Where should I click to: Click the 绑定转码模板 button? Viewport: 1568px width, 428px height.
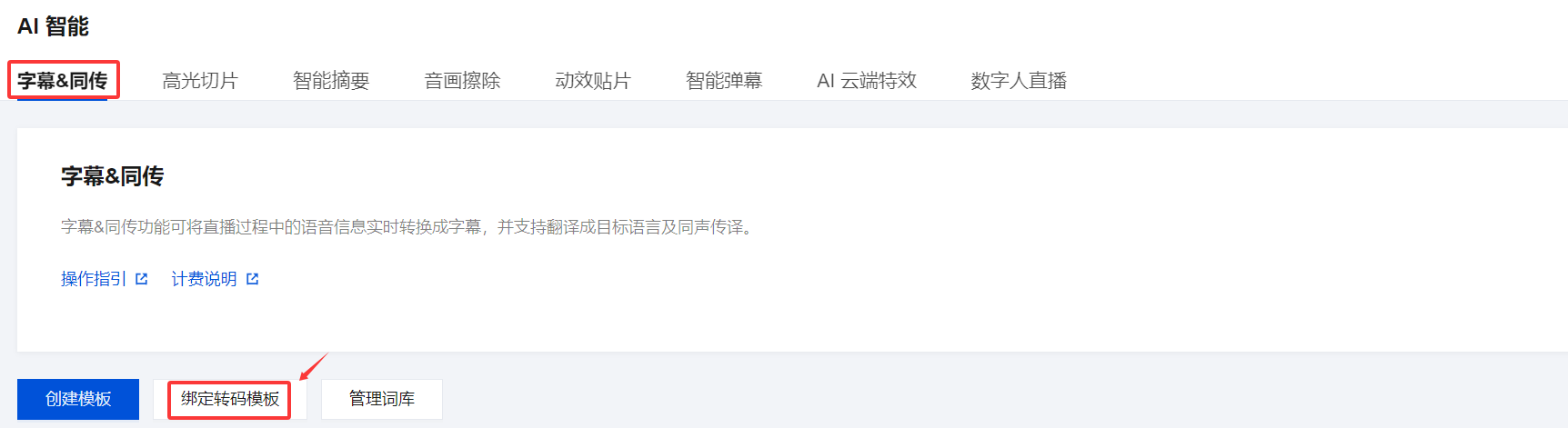(x=230, y=399)
